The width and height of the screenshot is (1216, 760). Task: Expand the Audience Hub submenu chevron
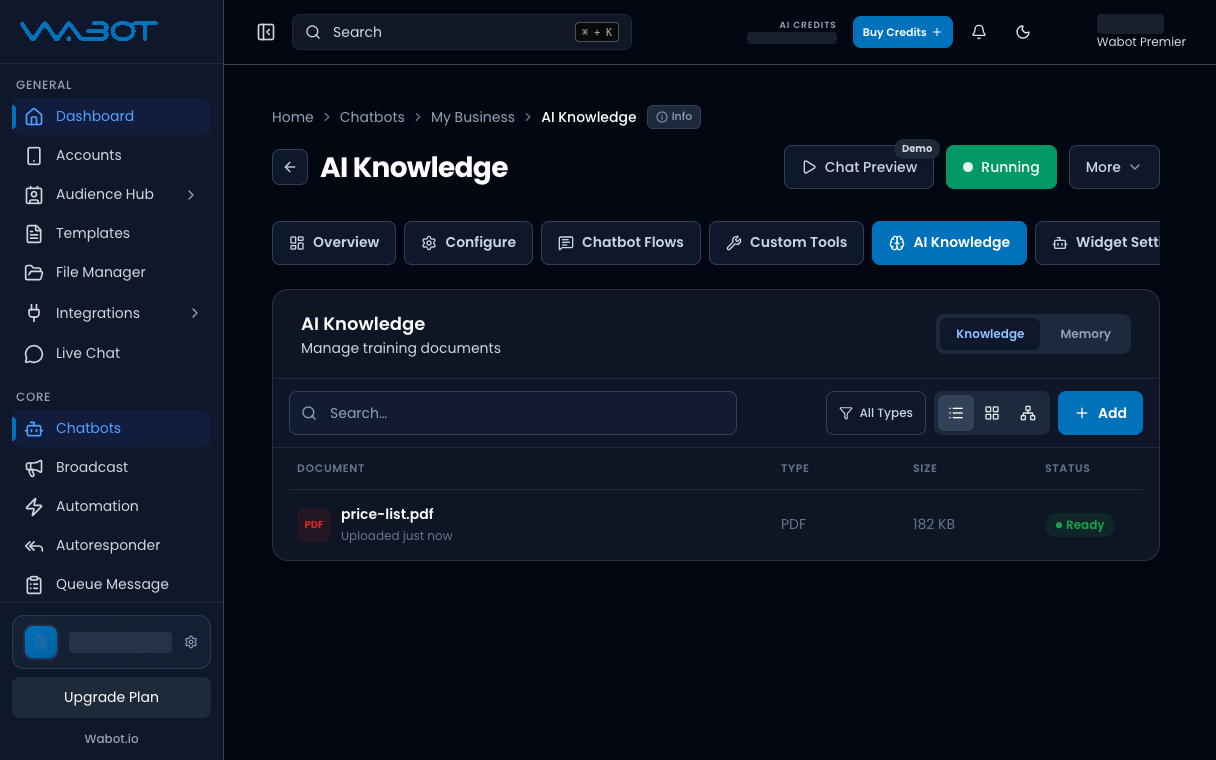coord(192,194)
